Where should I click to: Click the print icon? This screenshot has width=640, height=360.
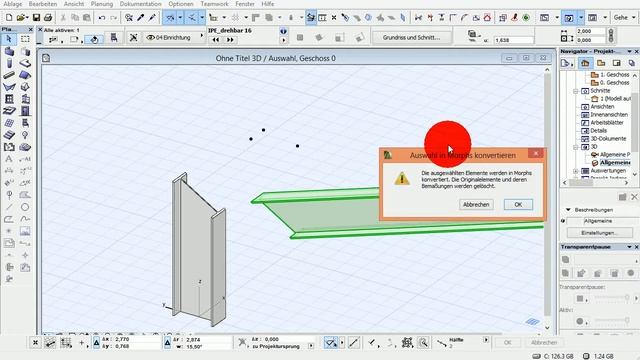[x=48, y=18]
